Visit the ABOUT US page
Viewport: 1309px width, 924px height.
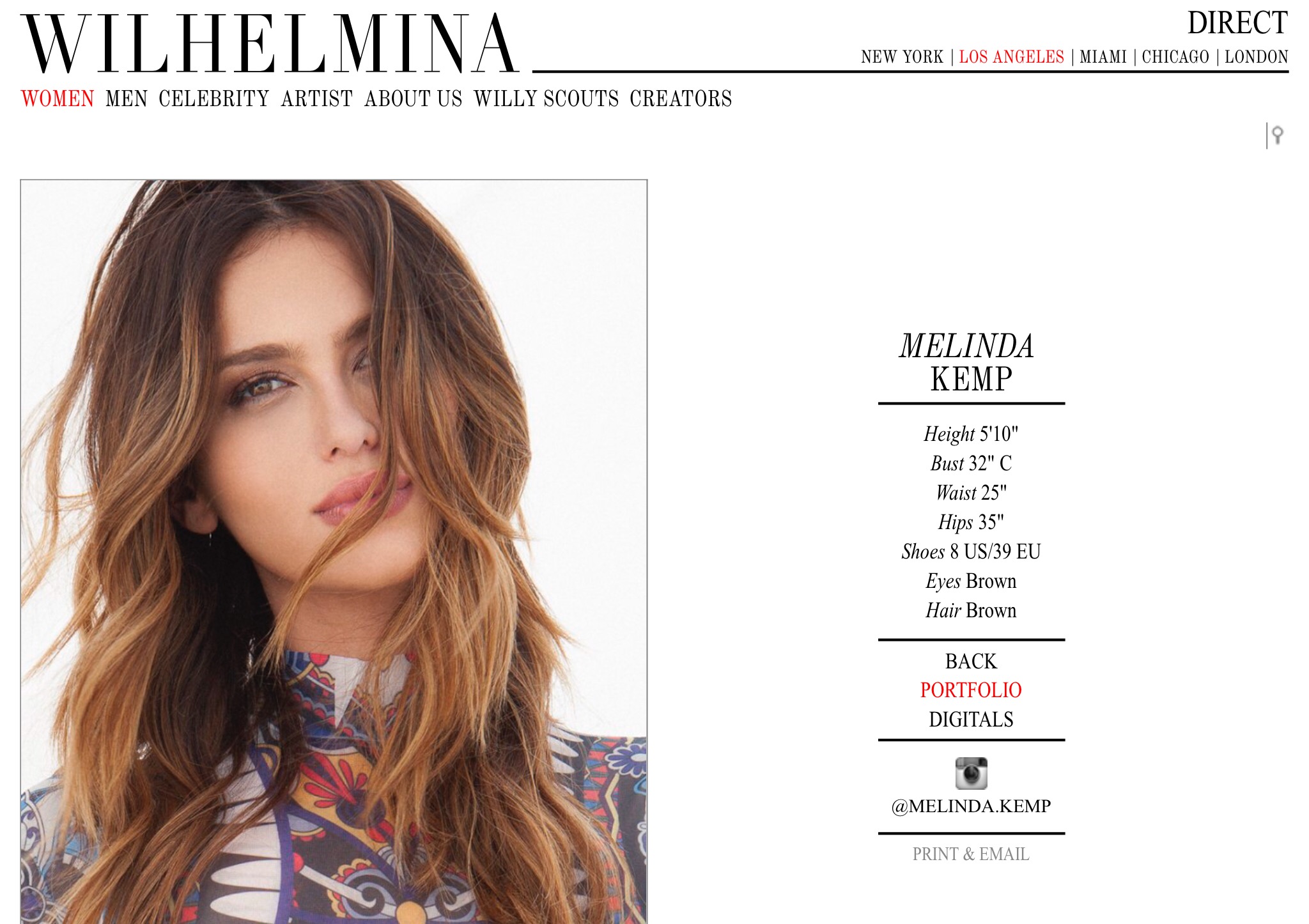point(413,98)
